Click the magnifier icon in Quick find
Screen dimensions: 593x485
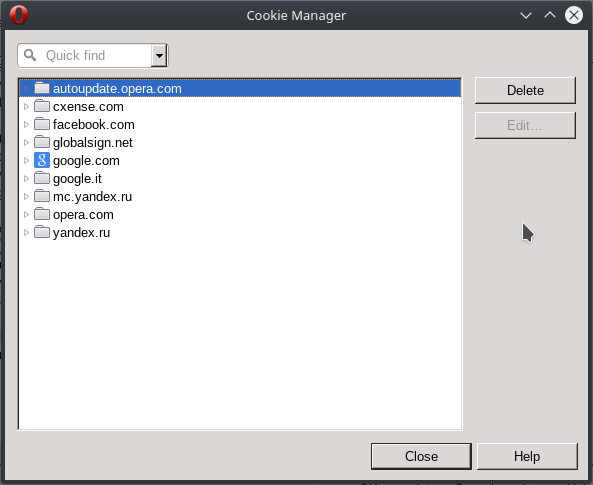pos(30,55)
